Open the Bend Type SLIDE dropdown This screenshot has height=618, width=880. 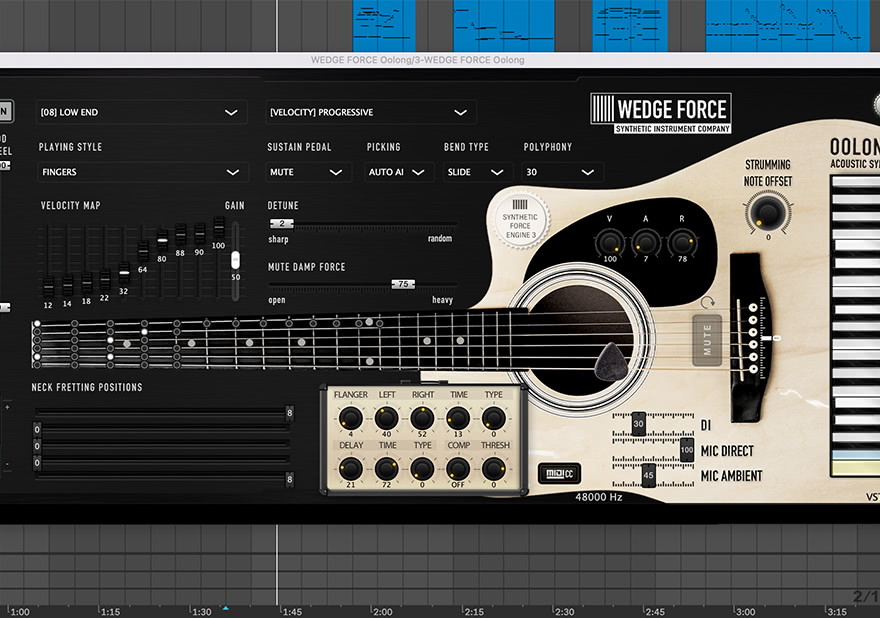pos(478,172)
